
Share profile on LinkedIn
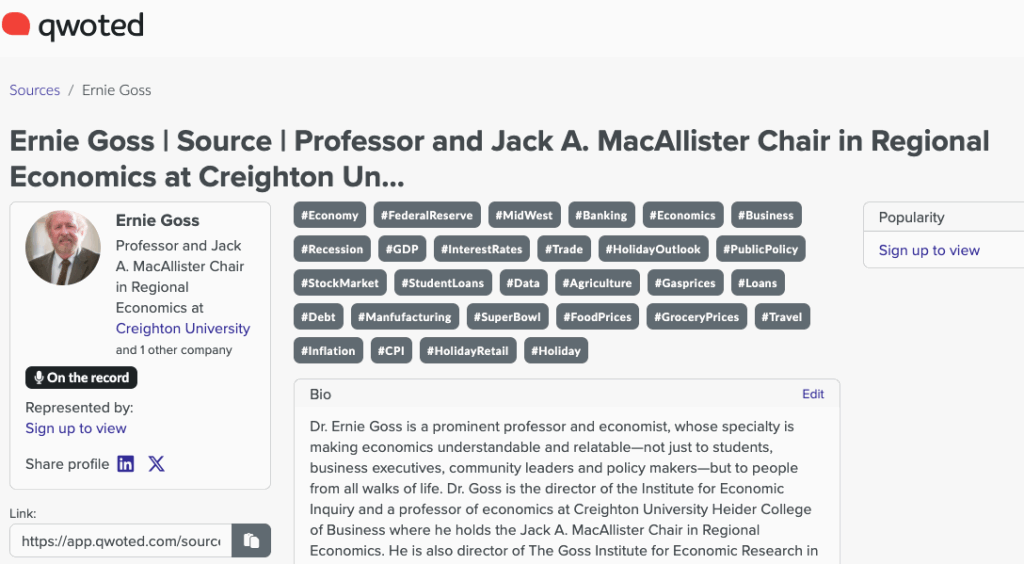click(x=126, y=464)
